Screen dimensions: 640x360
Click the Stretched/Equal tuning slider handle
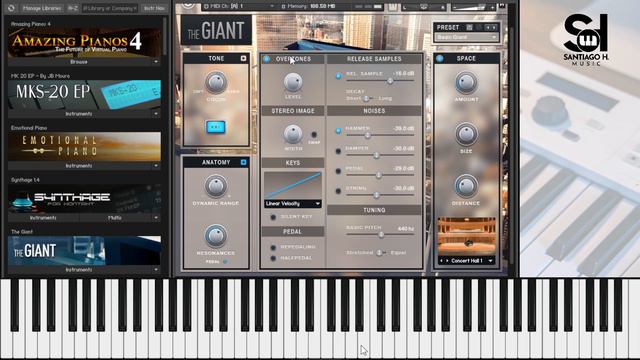(x=379, y=253)
